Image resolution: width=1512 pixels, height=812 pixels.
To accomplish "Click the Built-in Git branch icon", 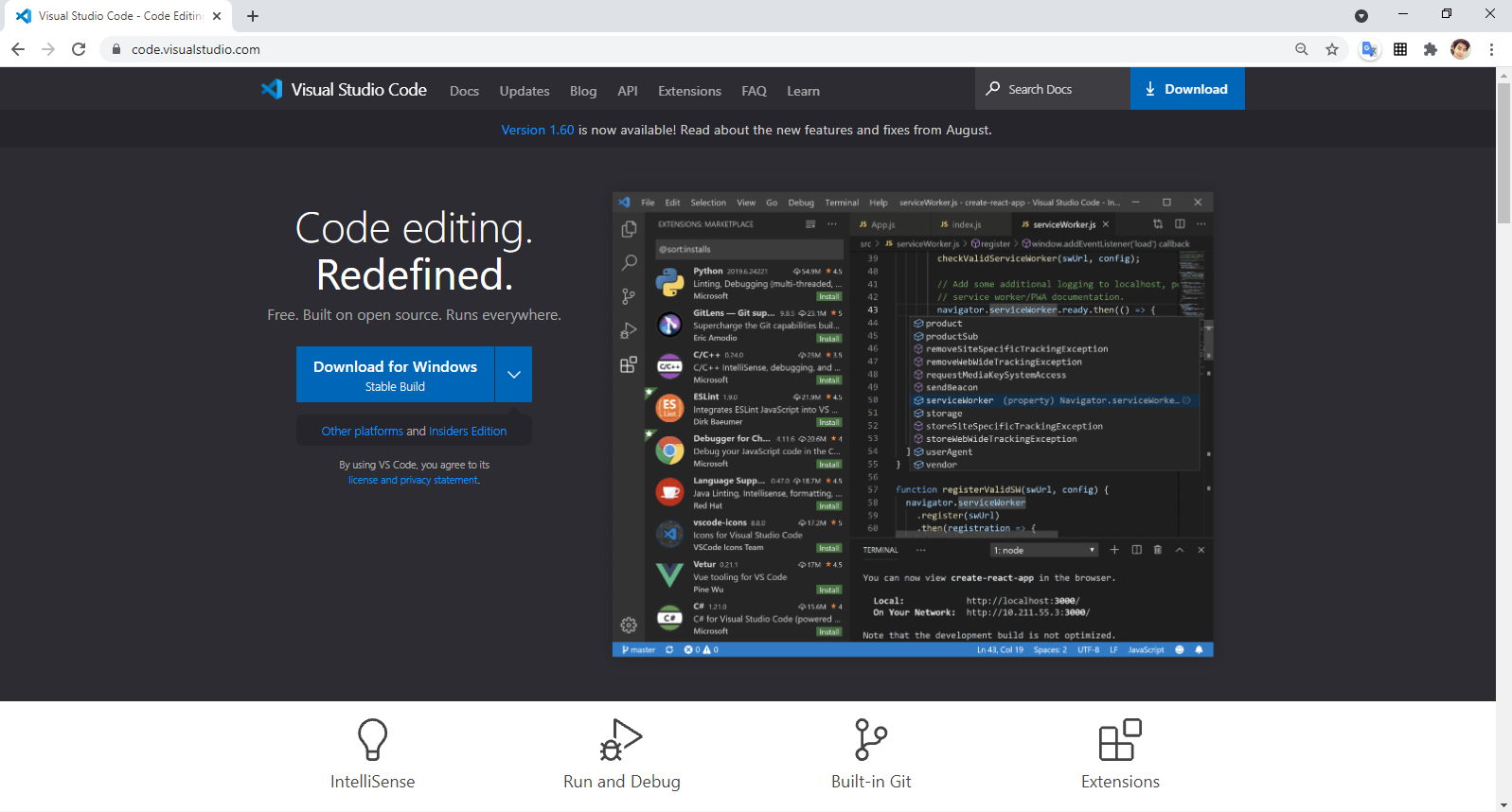I will pyautogui.click(x=870, y=739).
